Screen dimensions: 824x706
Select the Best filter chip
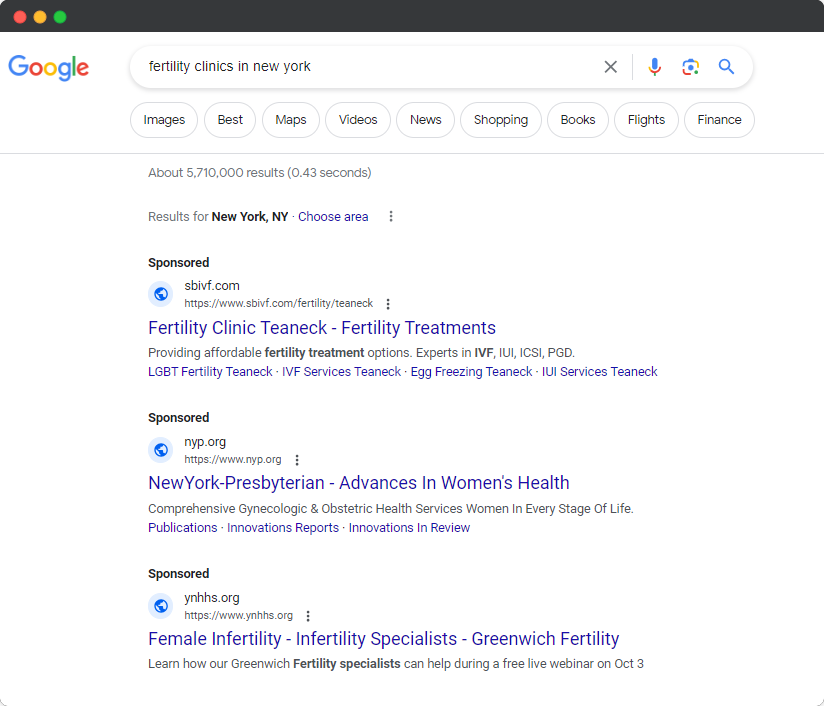pos(230,120)
